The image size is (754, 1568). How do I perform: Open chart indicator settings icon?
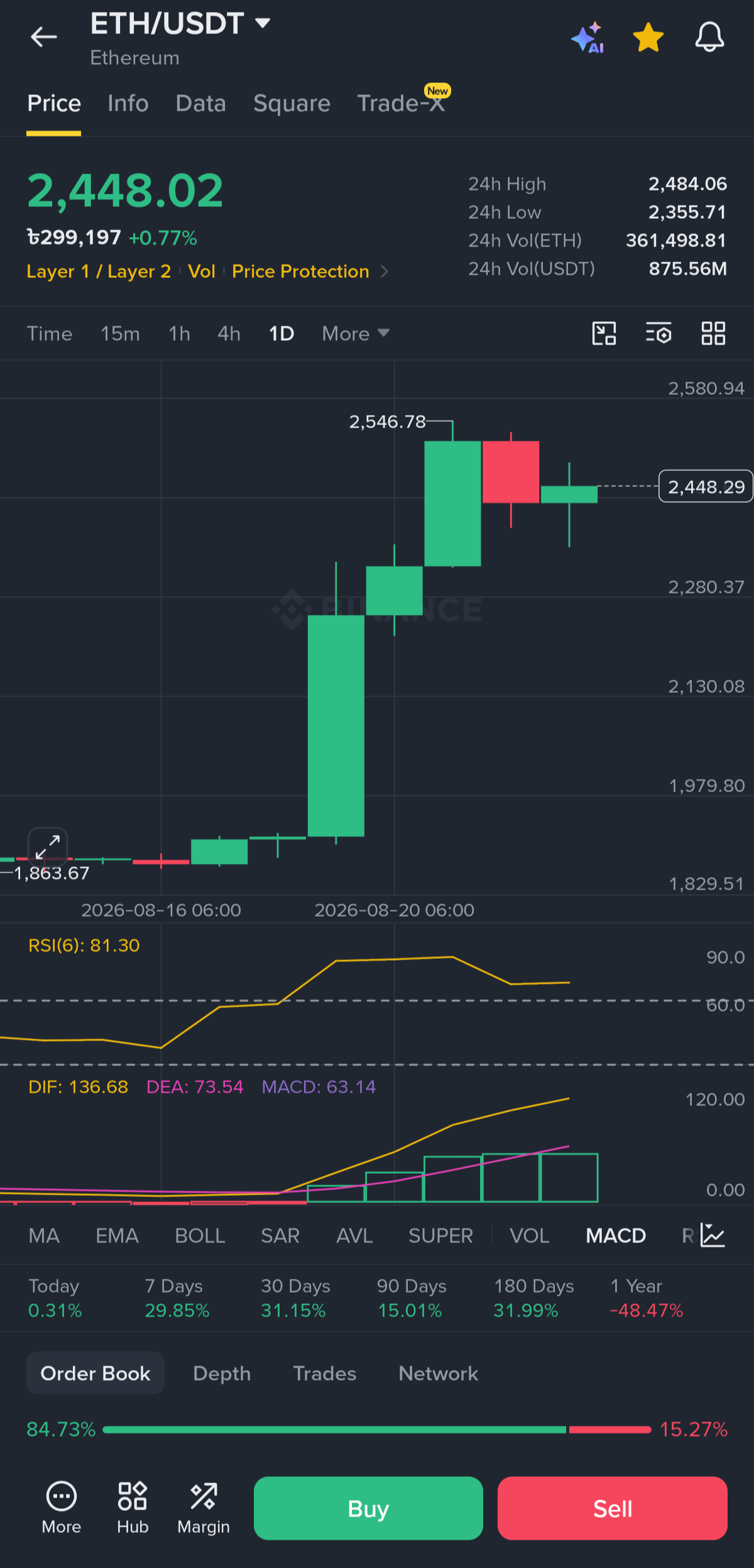click(x=658, y=334)
